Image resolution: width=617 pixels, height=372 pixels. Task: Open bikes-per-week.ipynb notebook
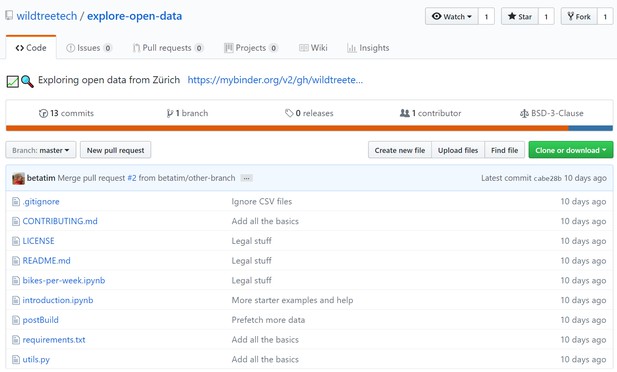(64, 281)
